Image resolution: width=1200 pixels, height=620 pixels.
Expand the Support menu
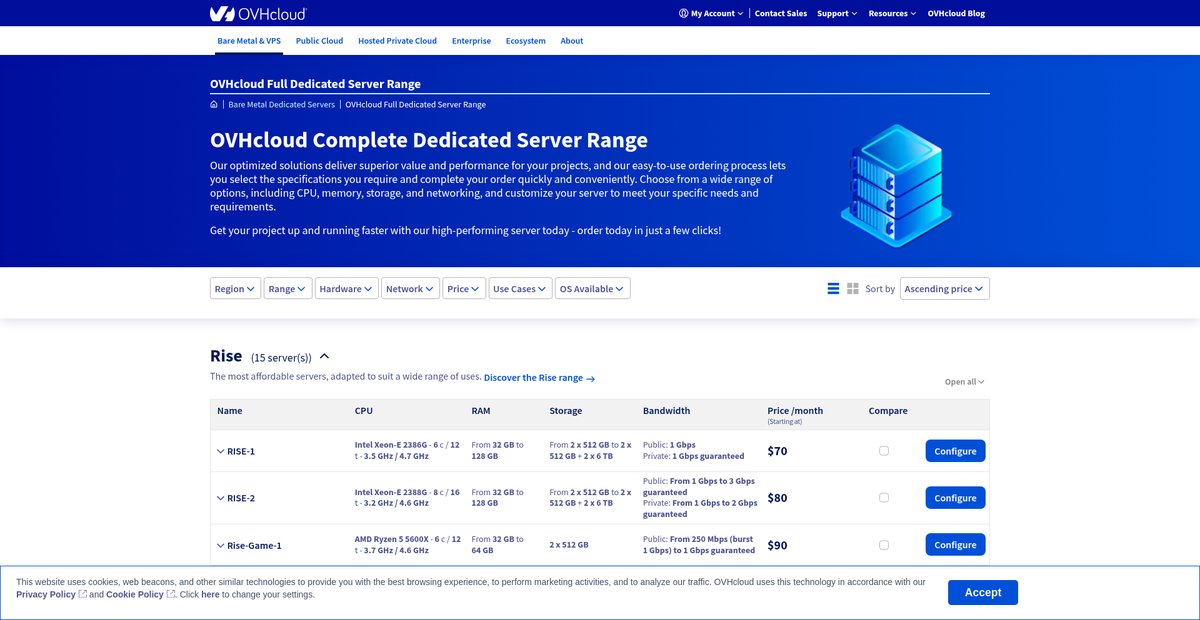pos(837,13)
